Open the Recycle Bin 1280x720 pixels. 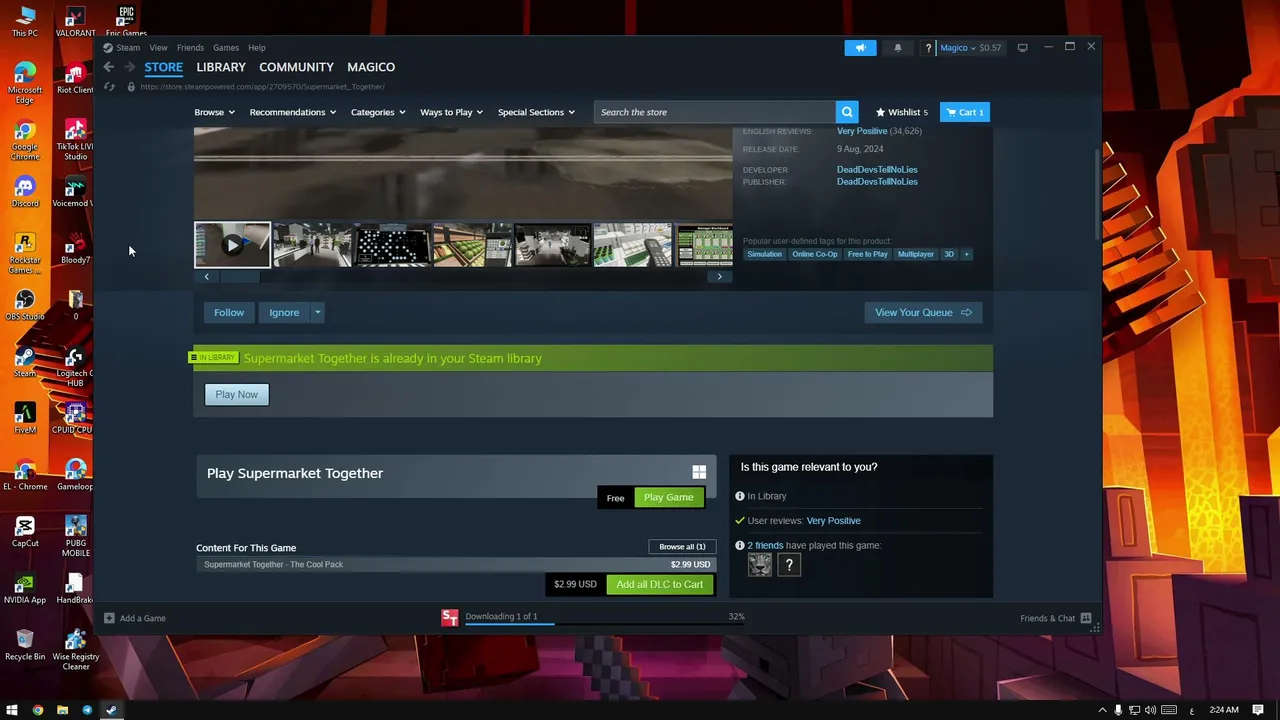pyautogui.click(x=25, y=645)
